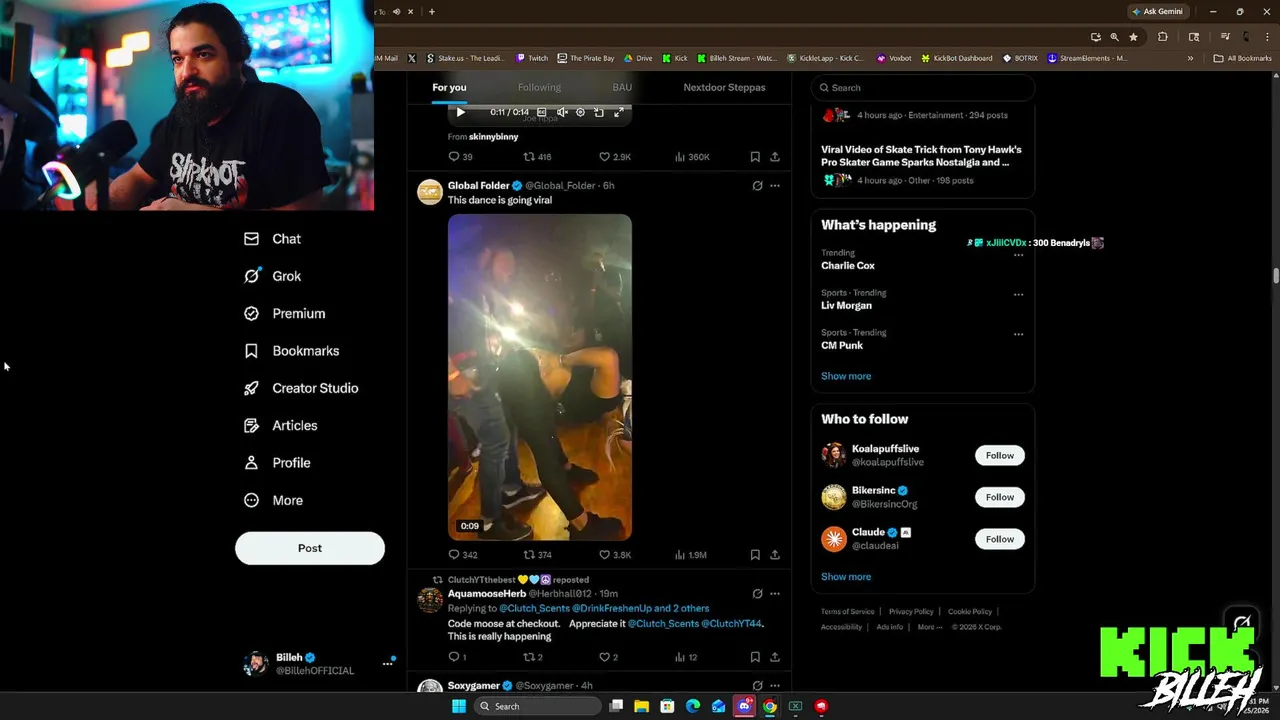The image size is (1280, 720).
Task: Reply to the AquamooseHerb post
Action: [457, 657]
